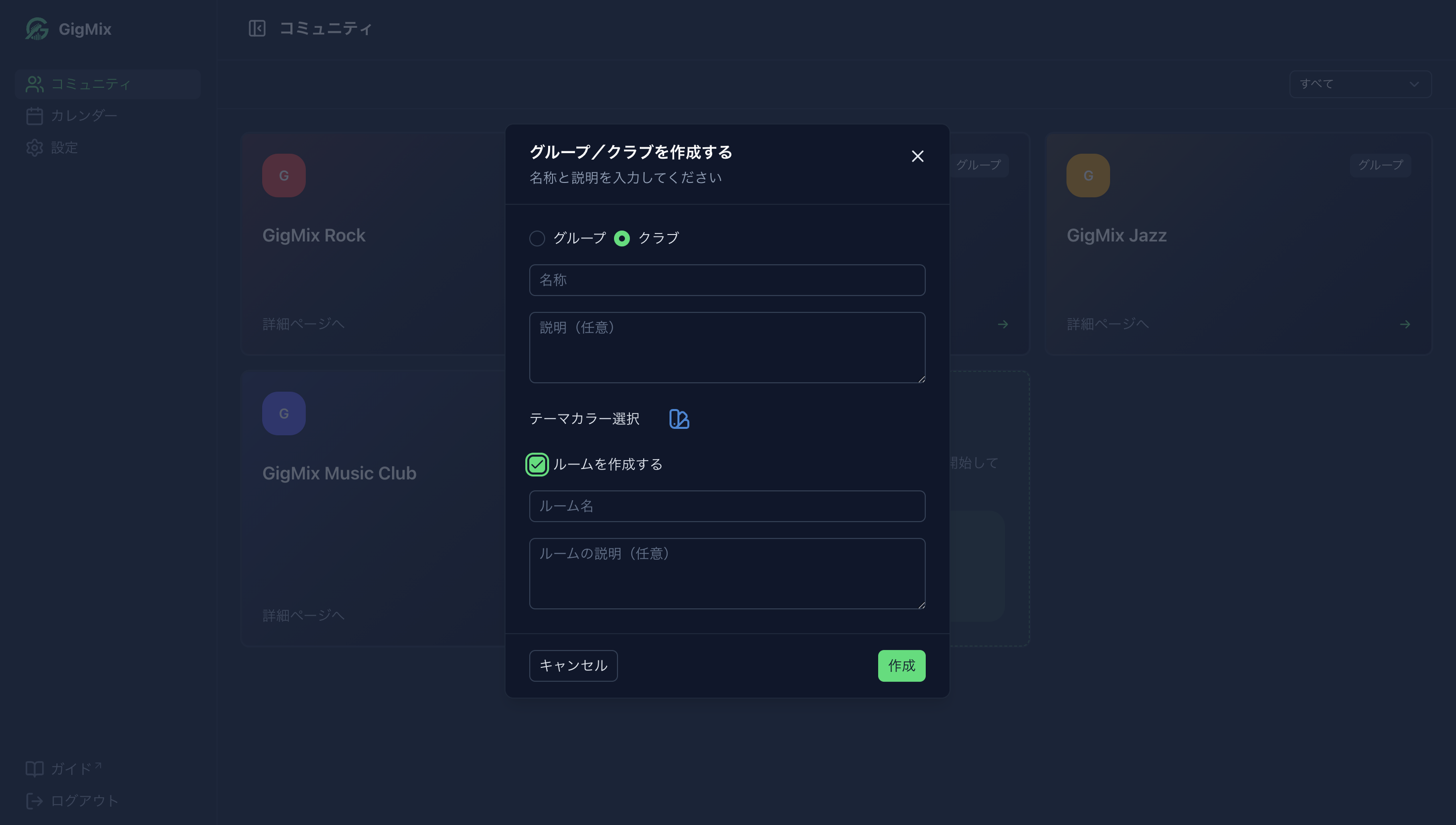Click the GigMix Music Club avatar badge
1456x825 pixels.
pos(284,413)
